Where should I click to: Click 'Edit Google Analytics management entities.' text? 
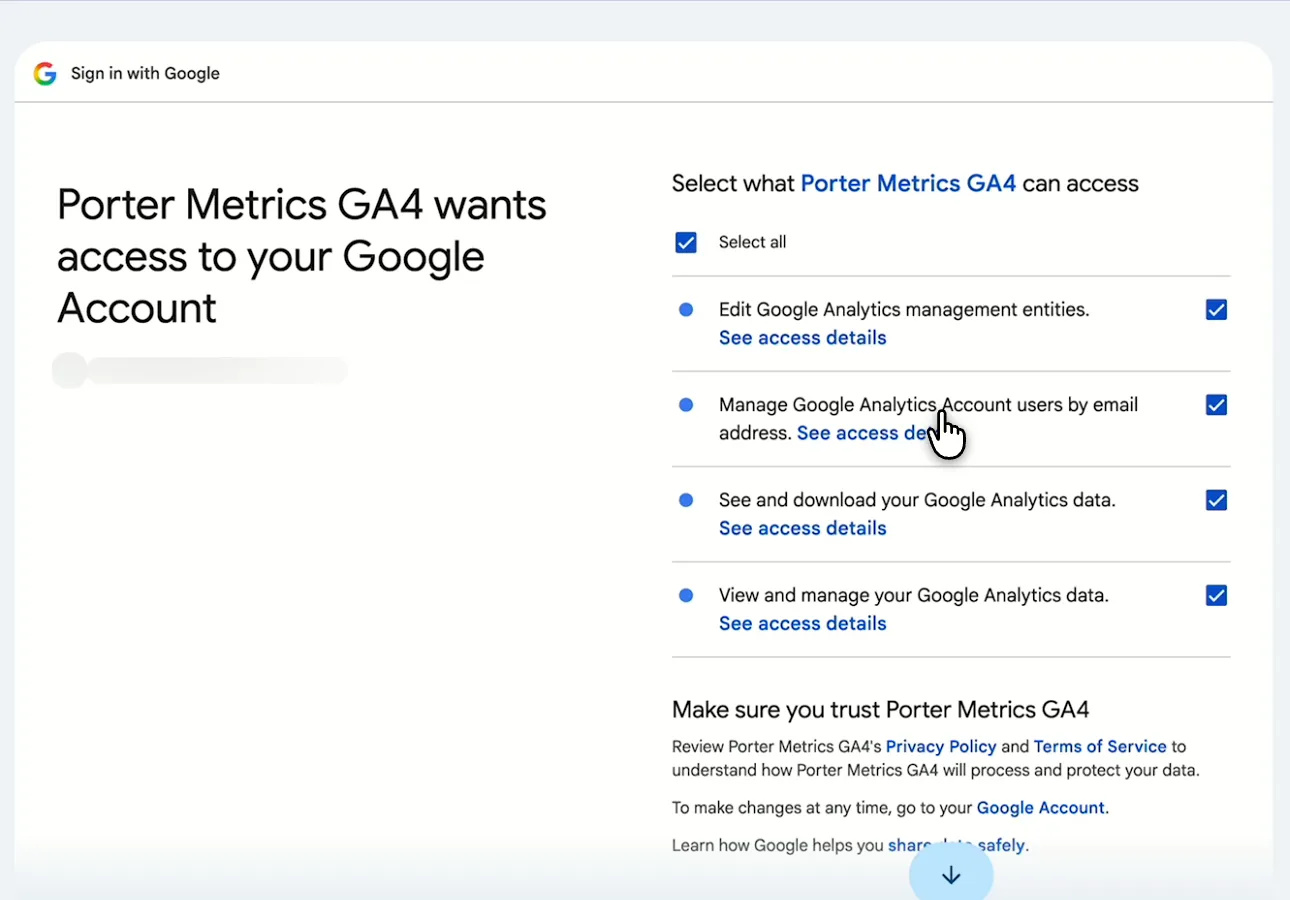tap(904, 310)
